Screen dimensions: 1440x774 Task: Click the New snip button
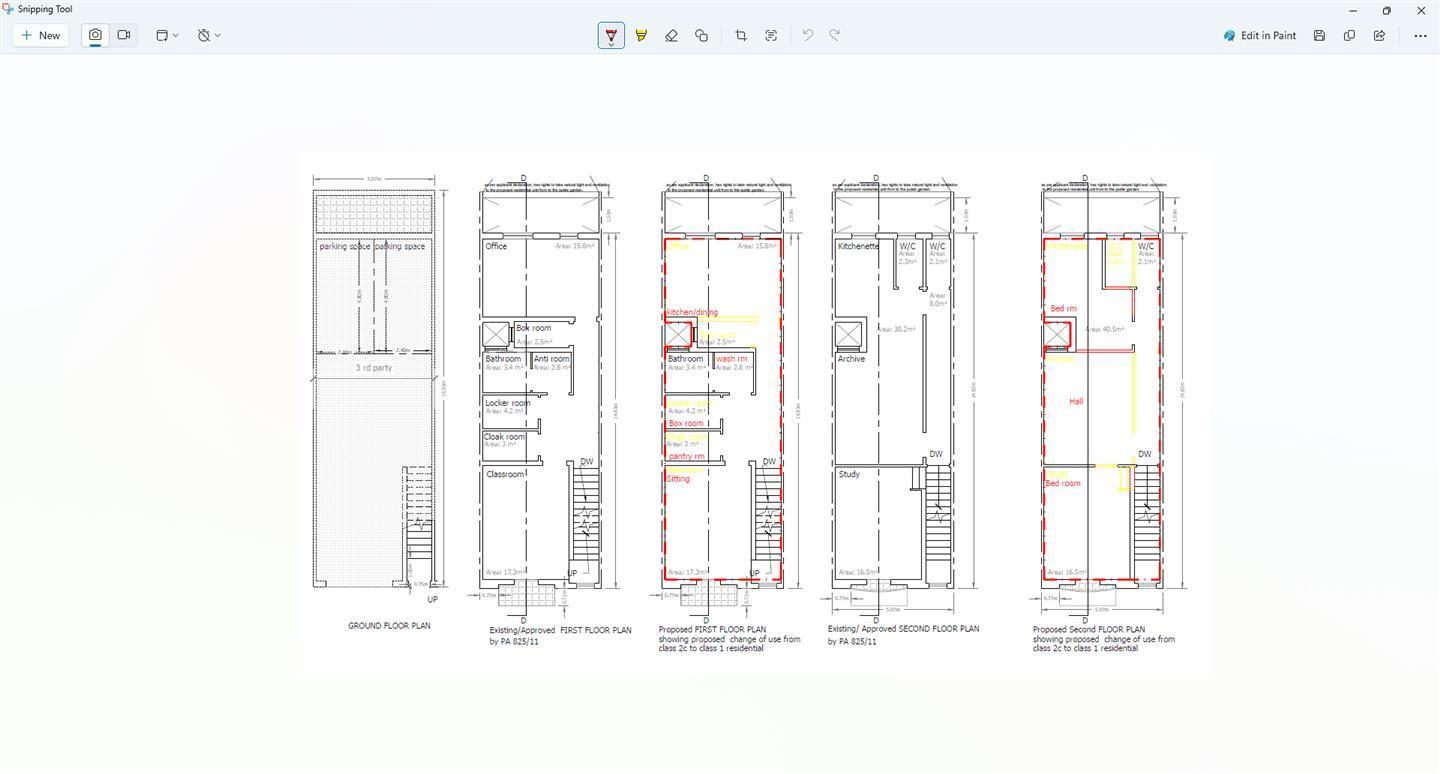click(x=41, y=35)
